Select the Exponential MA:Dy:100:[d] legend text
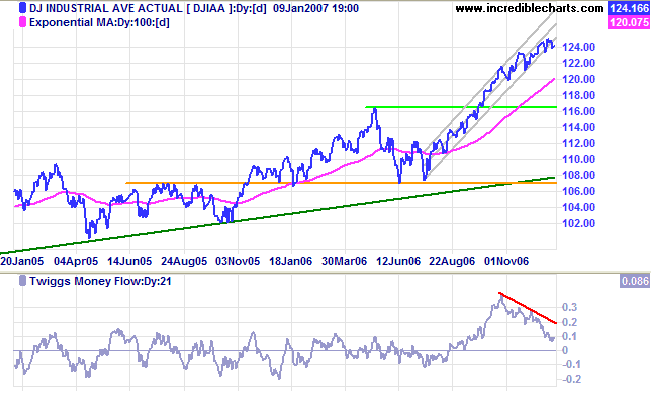Image resolution: width=651 pixels, height=395 pixels. 99,22
